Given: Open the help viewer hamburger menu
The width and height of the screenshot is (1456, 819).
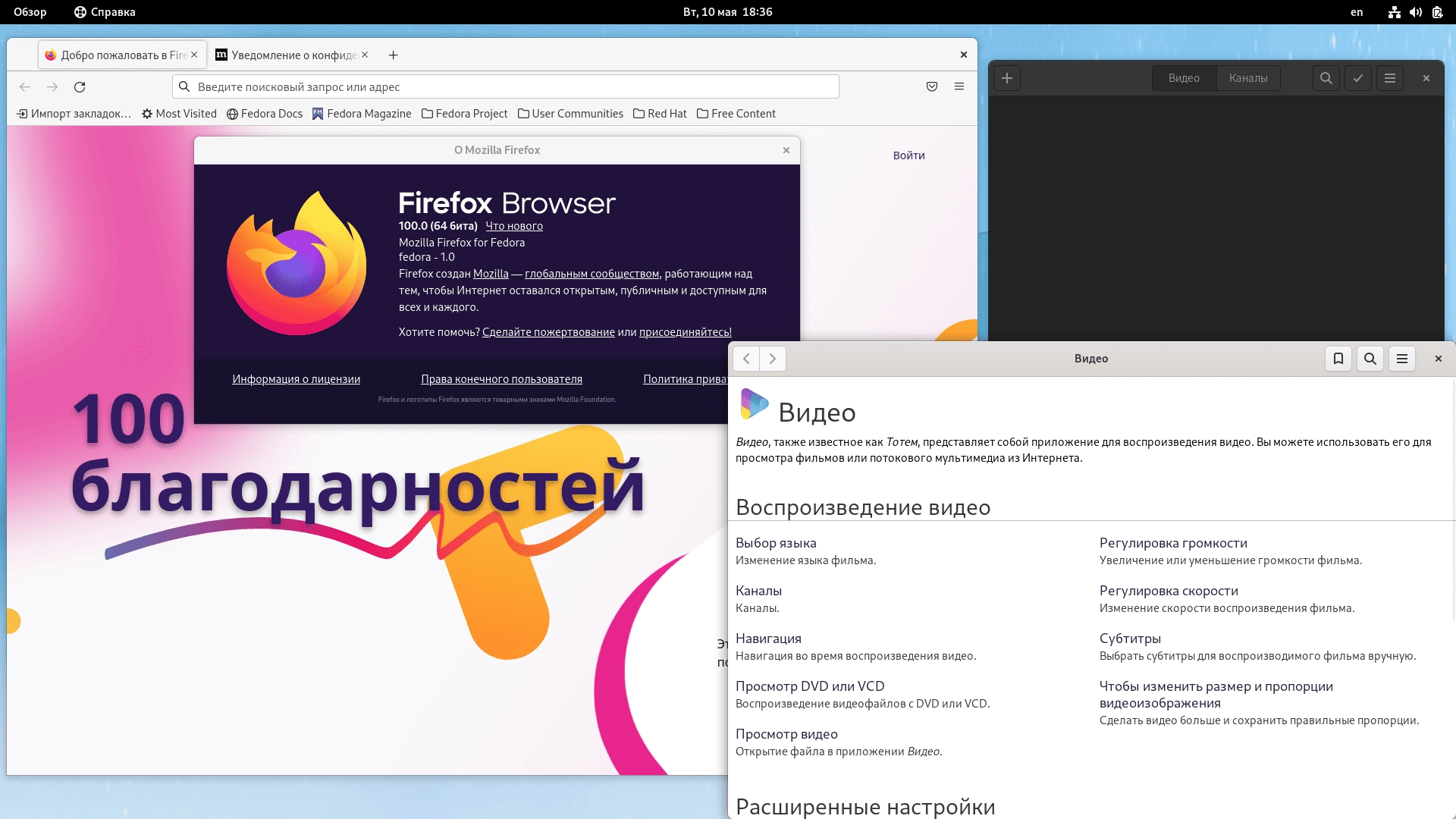Looking at the screenshot, I should [1402, 359].
